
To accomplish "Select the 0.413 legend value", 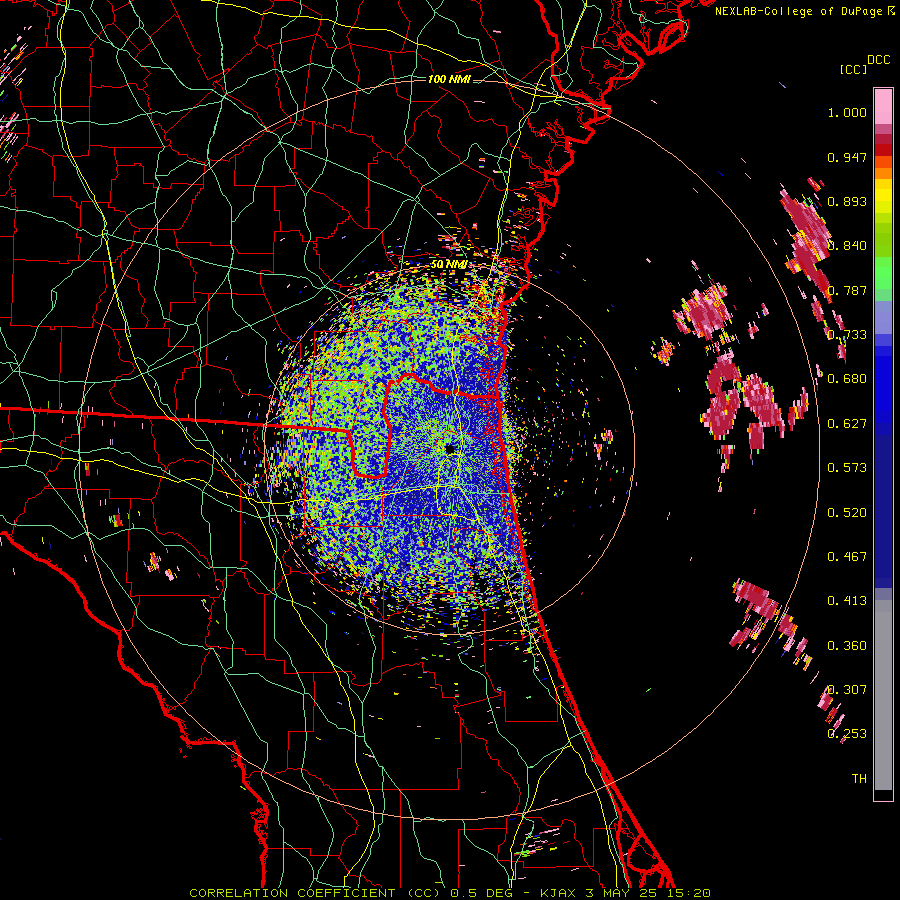I will pyautogui.click(x=847, y=601).
